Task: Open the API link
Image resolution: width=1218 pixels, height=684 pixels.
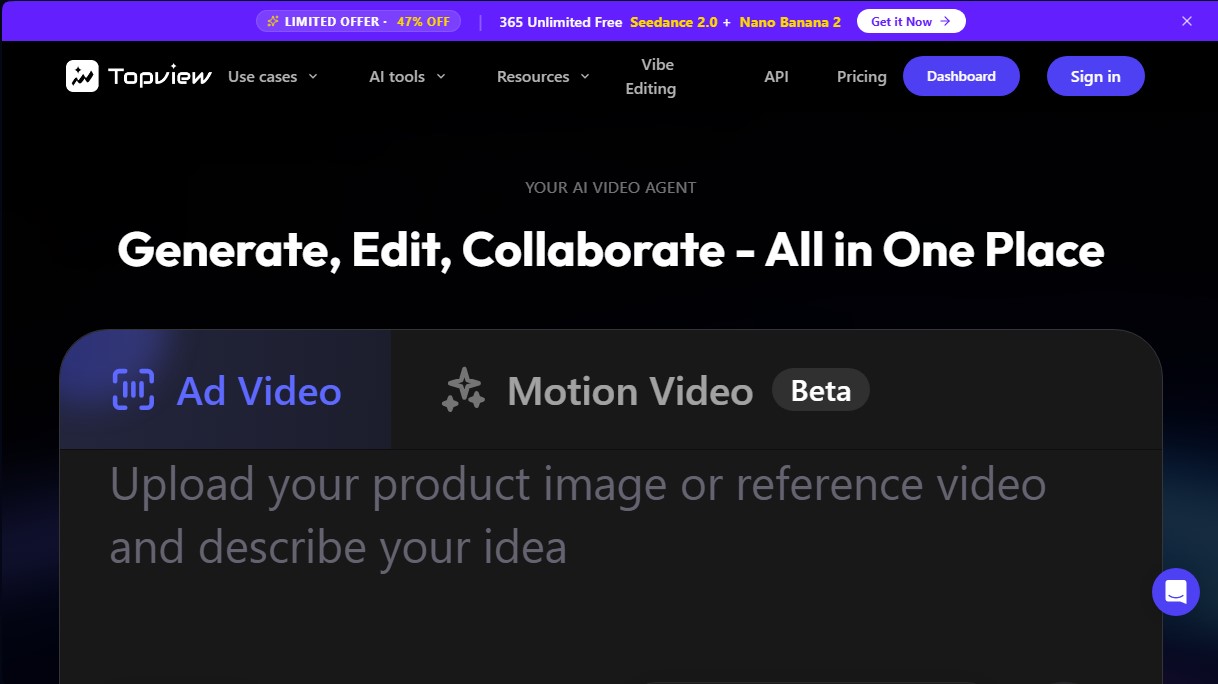Action: pyautogui.click(x=776, y=76)
